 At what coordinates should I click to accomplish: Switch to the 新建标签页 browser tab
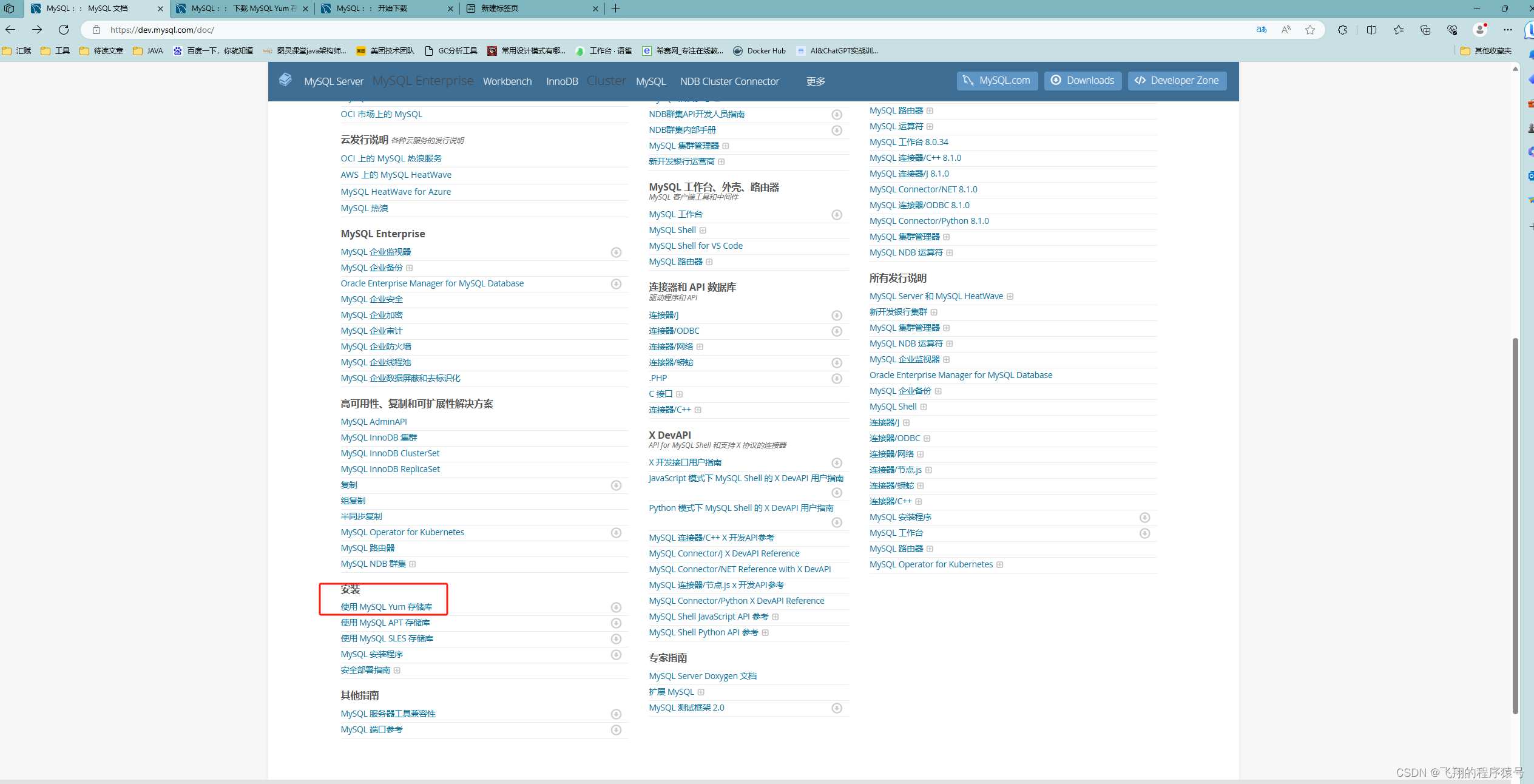(x=532, y=8)
